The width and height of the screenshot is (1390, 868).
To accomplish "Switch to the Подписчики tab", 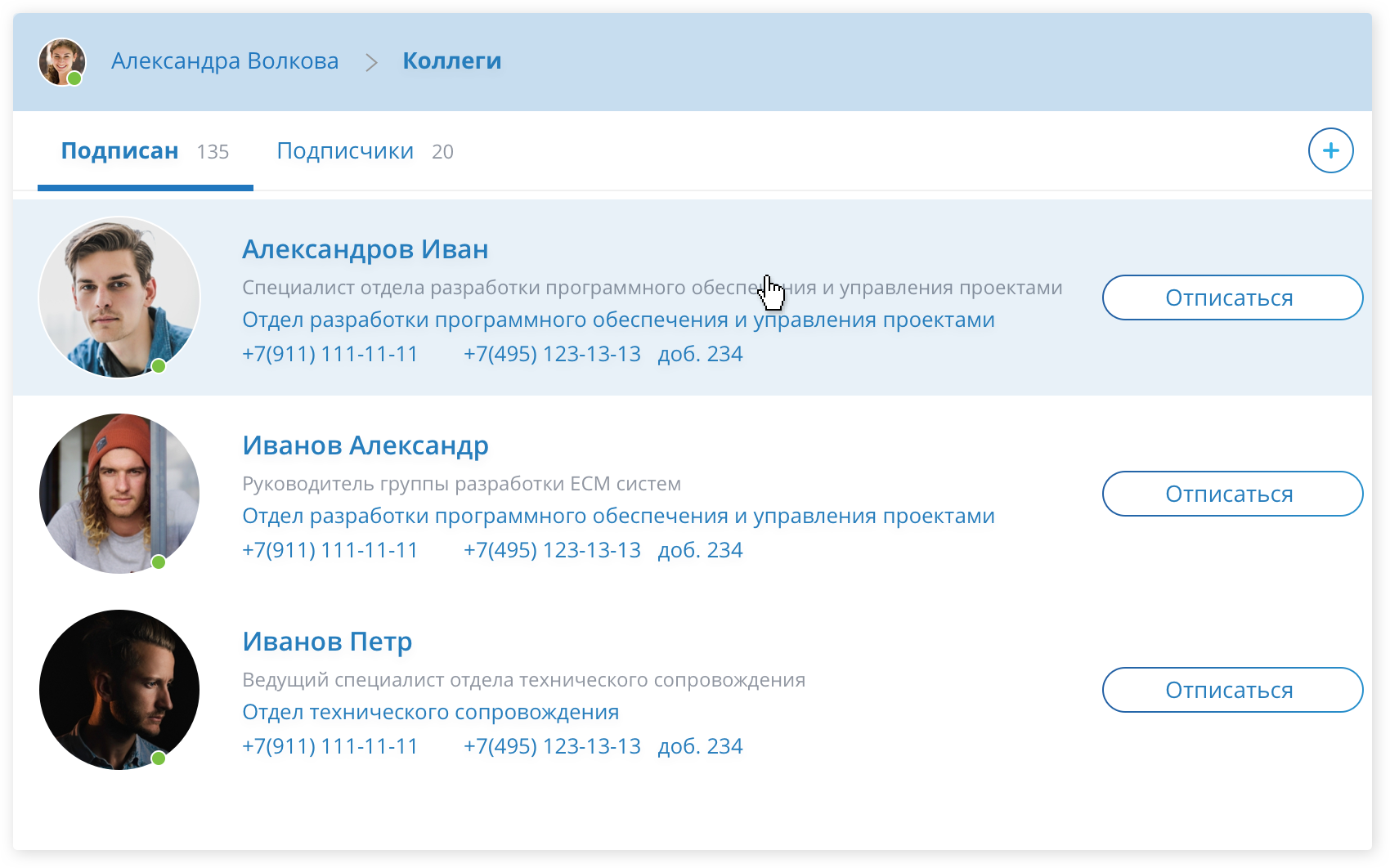I will [x=347, y=150].
